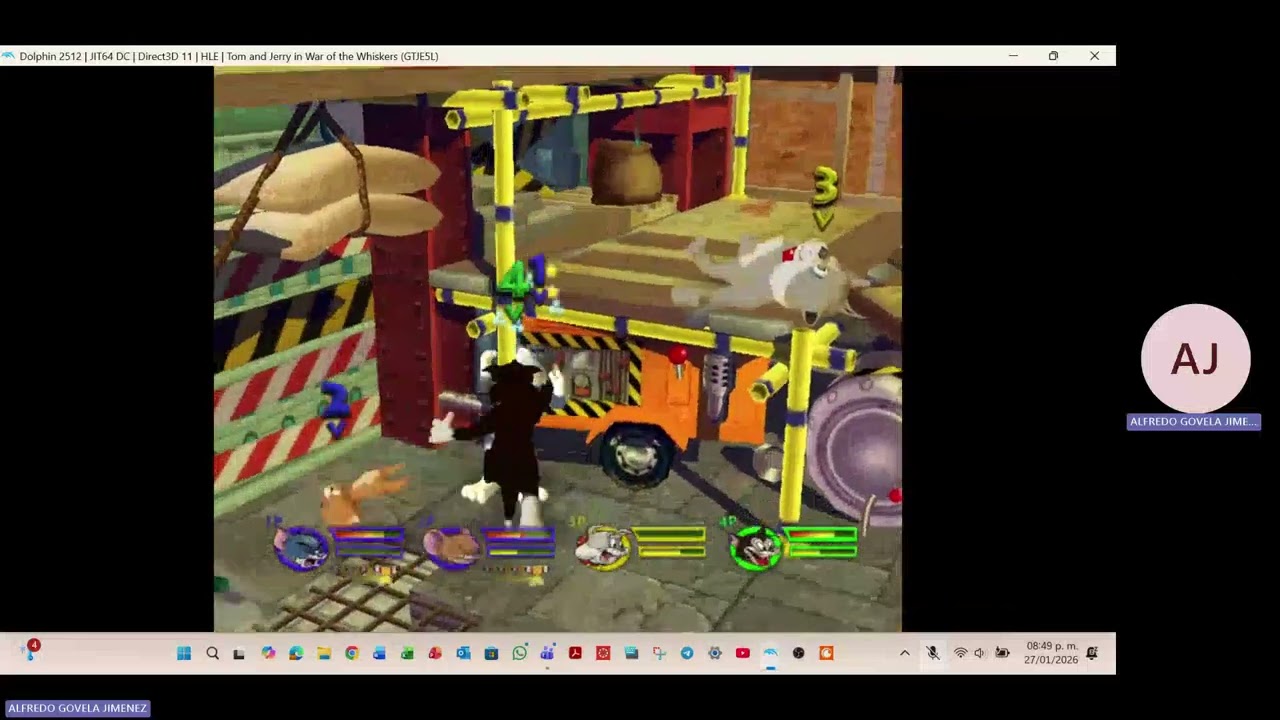Open the Windows Start menu
Viewport: 1280px width, 720px height.
point(184,653)
